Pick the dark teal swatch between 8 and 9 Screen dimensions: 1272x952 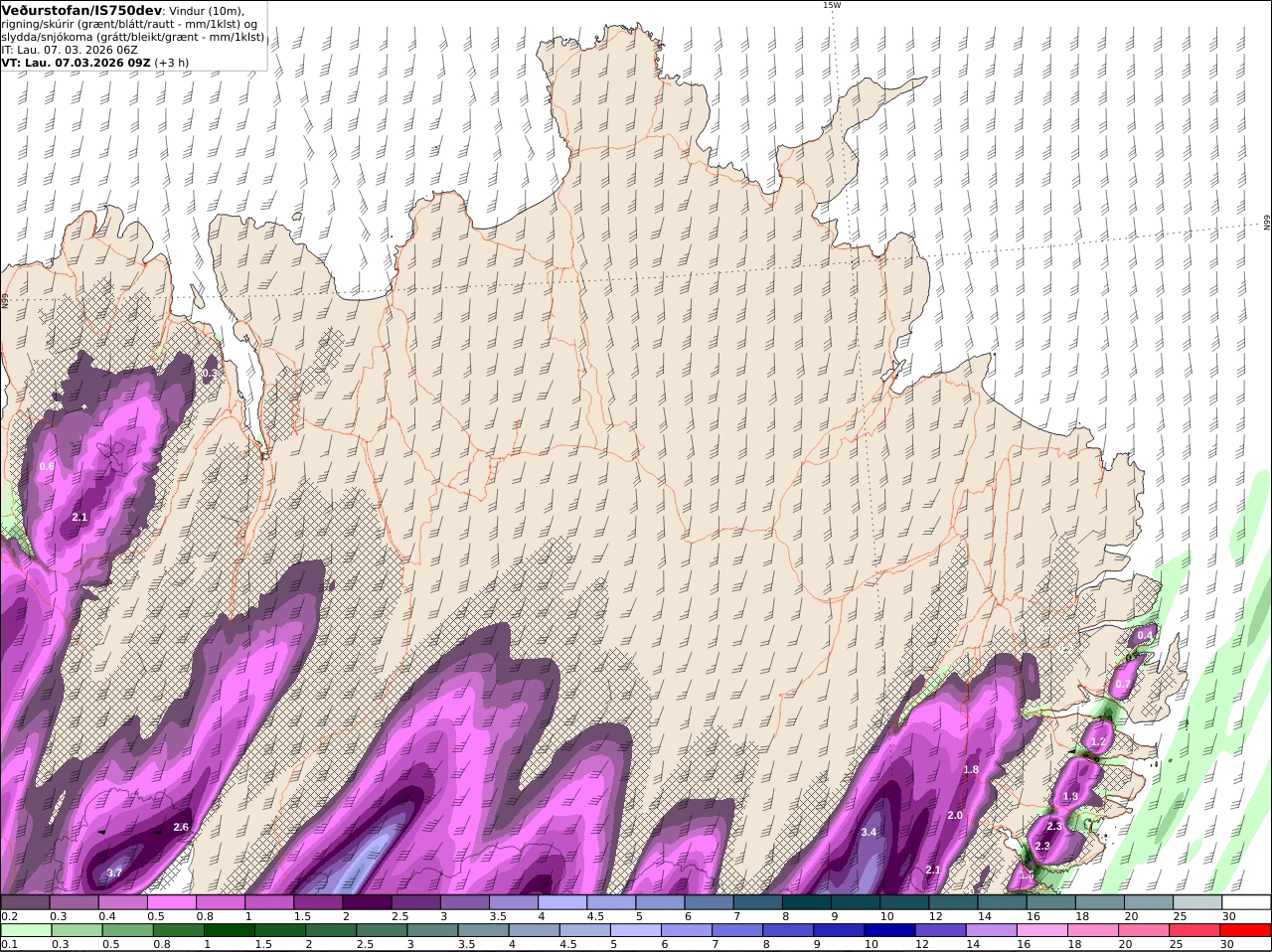click(808, 902)
